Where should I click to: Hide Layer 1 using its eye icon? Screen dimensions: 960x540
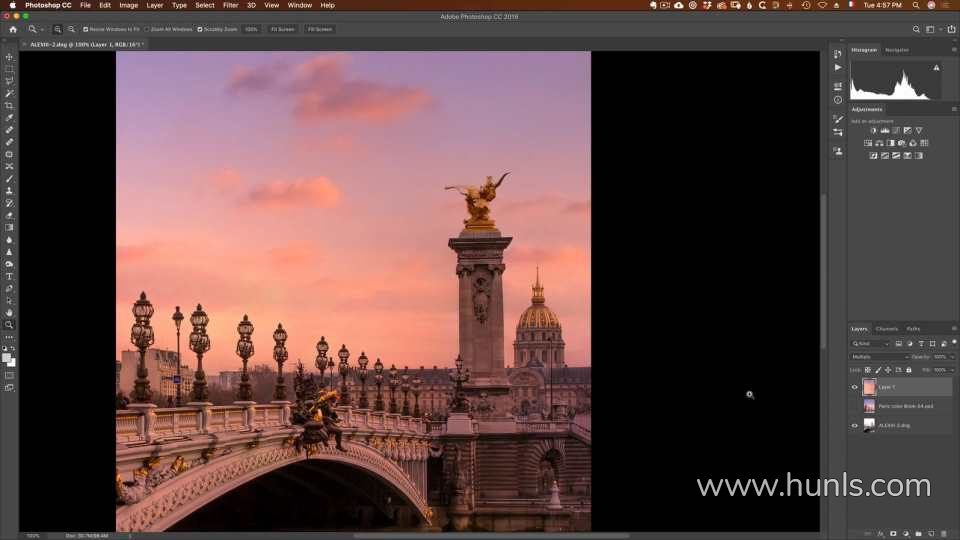point(854,387)
